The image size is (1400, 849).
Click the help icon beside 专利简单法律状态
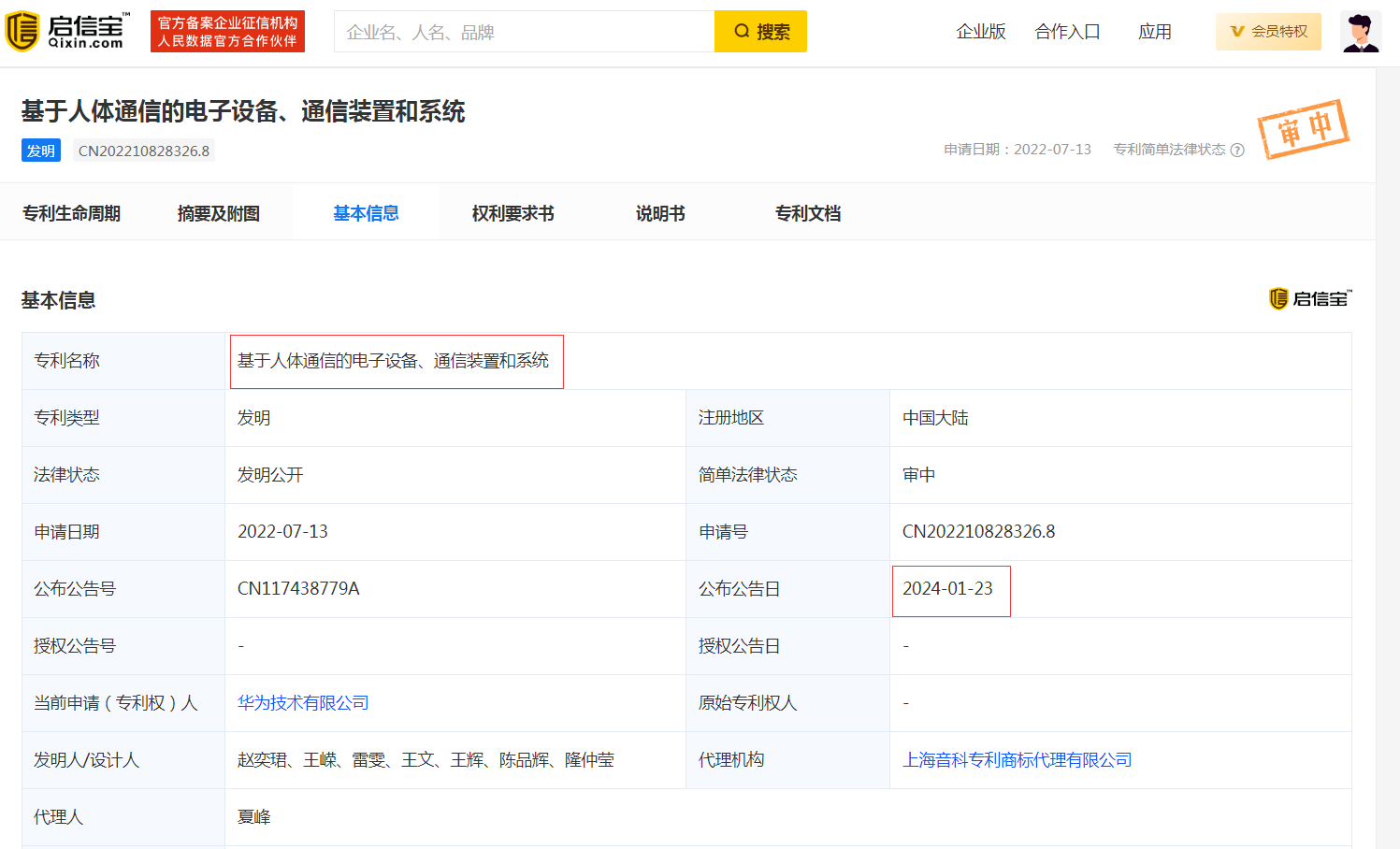[x=1237, y=151]
